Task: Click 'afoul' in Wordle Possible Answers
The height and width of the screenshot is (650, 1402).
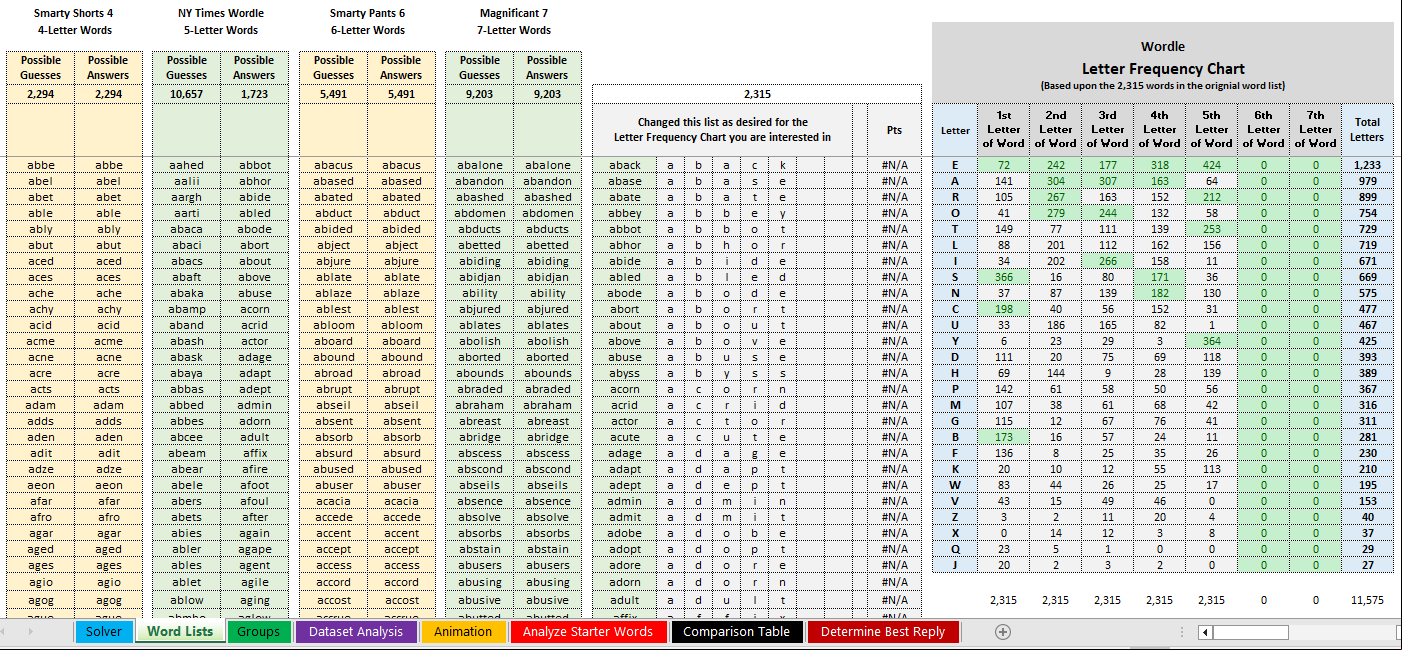Action: pyautogui.click(x=254, y=501)
